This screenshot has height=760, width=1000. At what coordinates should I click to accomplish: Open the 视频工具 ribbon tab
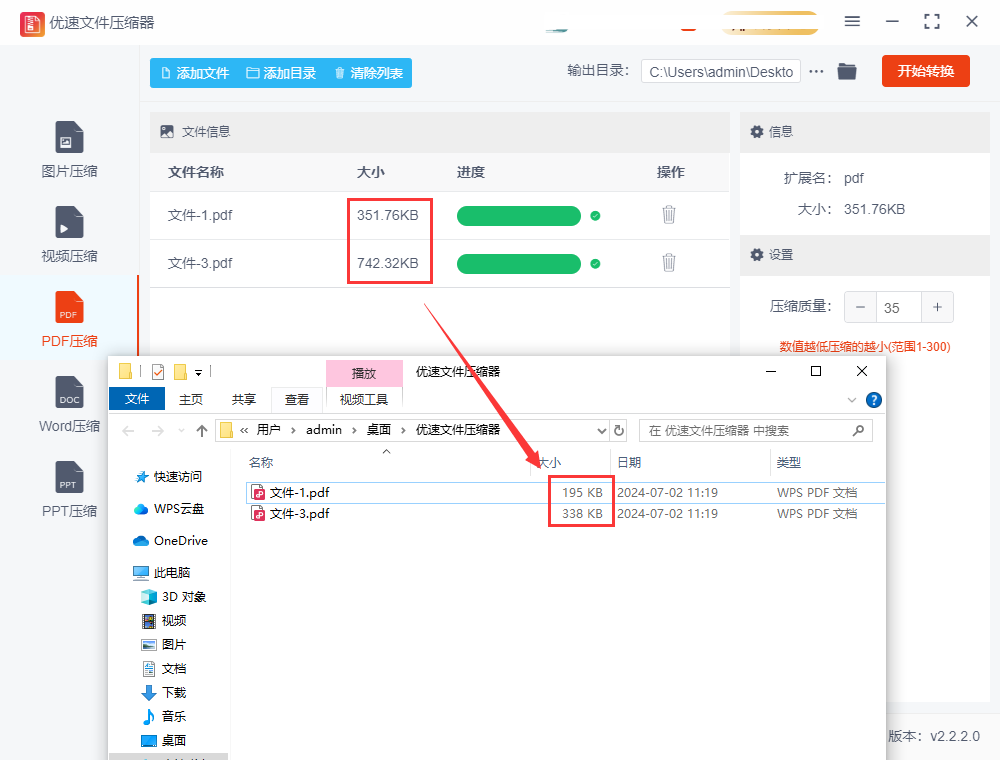click(x=364, y=400)
